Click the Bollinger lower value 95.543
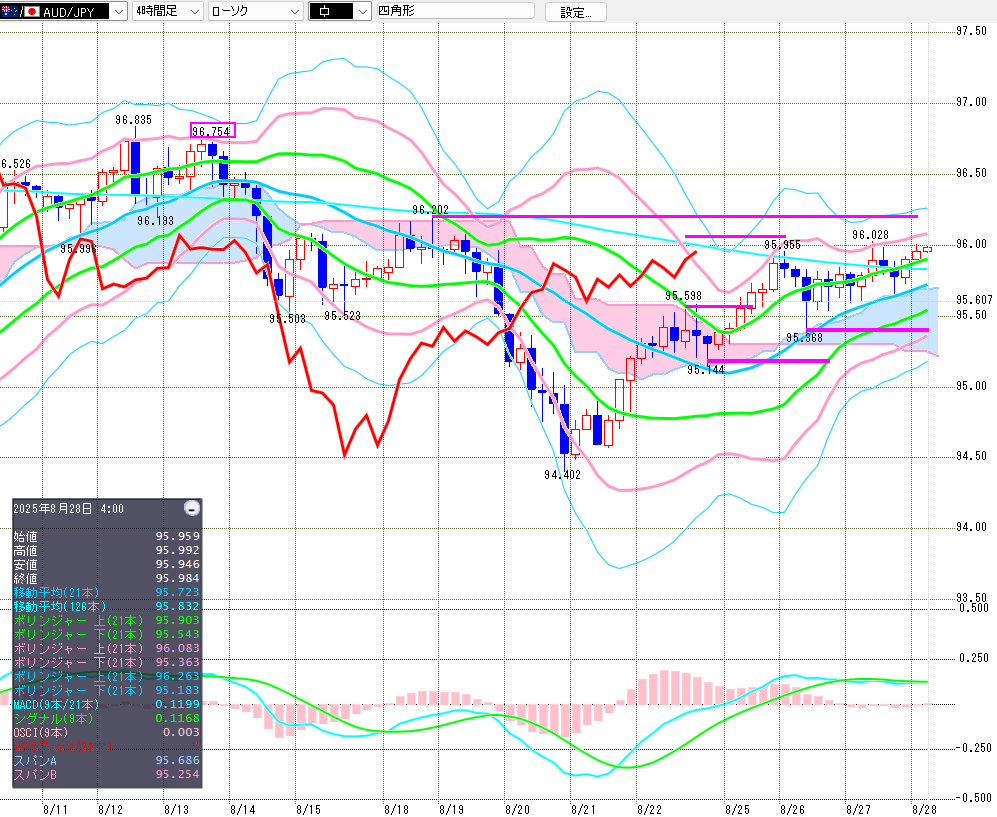The width and height of the screenshot is (997, 817). click(177, 634)
